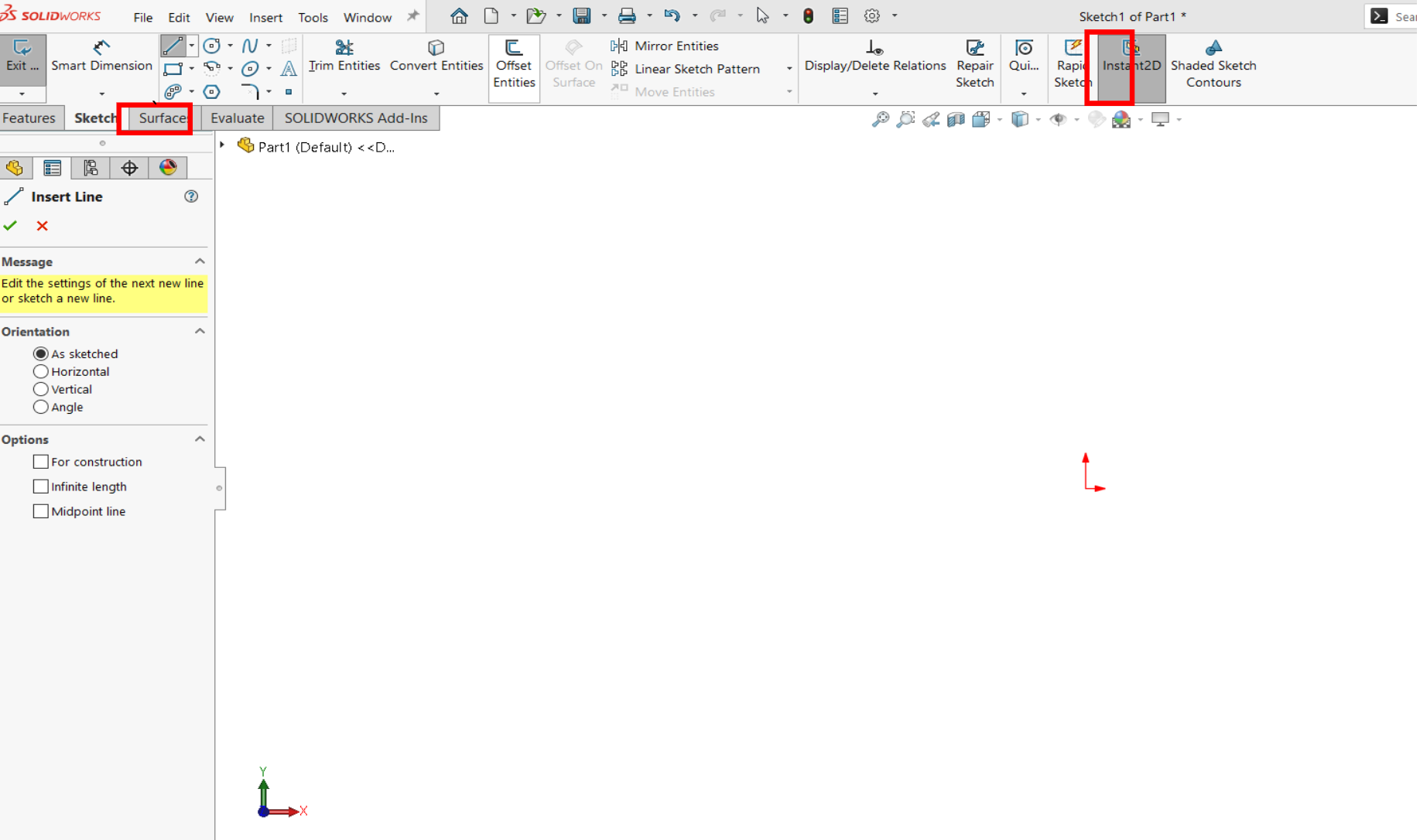Activate the Smart Dimension tool
Screen dimensions: 1420x840
101,65
